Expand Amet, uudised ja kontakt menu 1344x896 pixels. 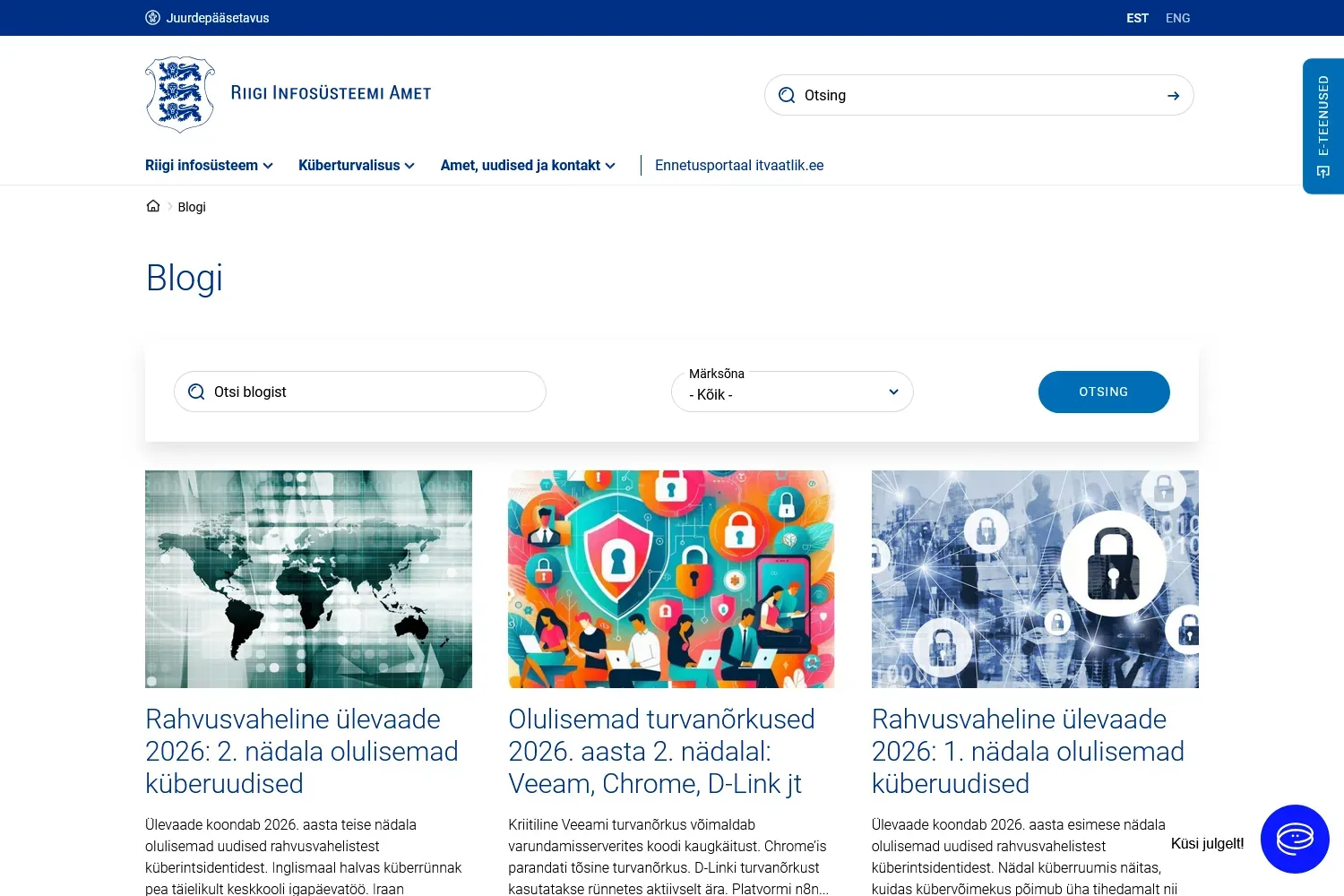coord(528,166)
